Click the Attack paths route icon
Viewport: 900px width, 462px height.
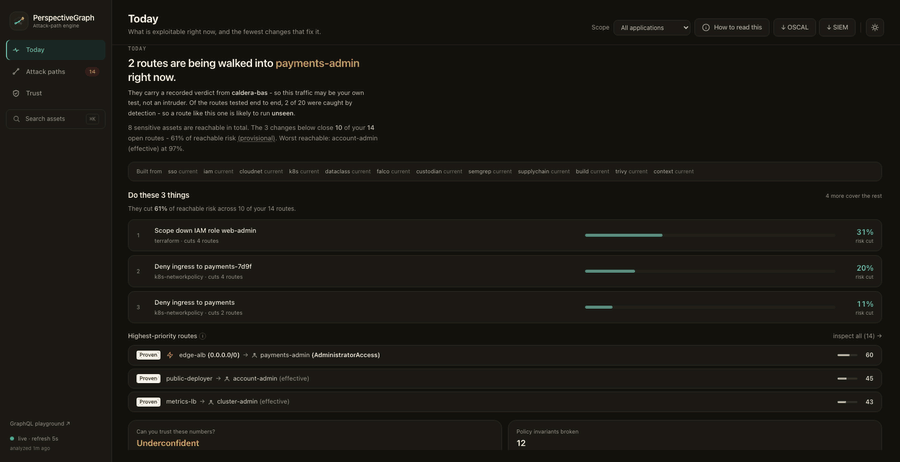point(16,72)
